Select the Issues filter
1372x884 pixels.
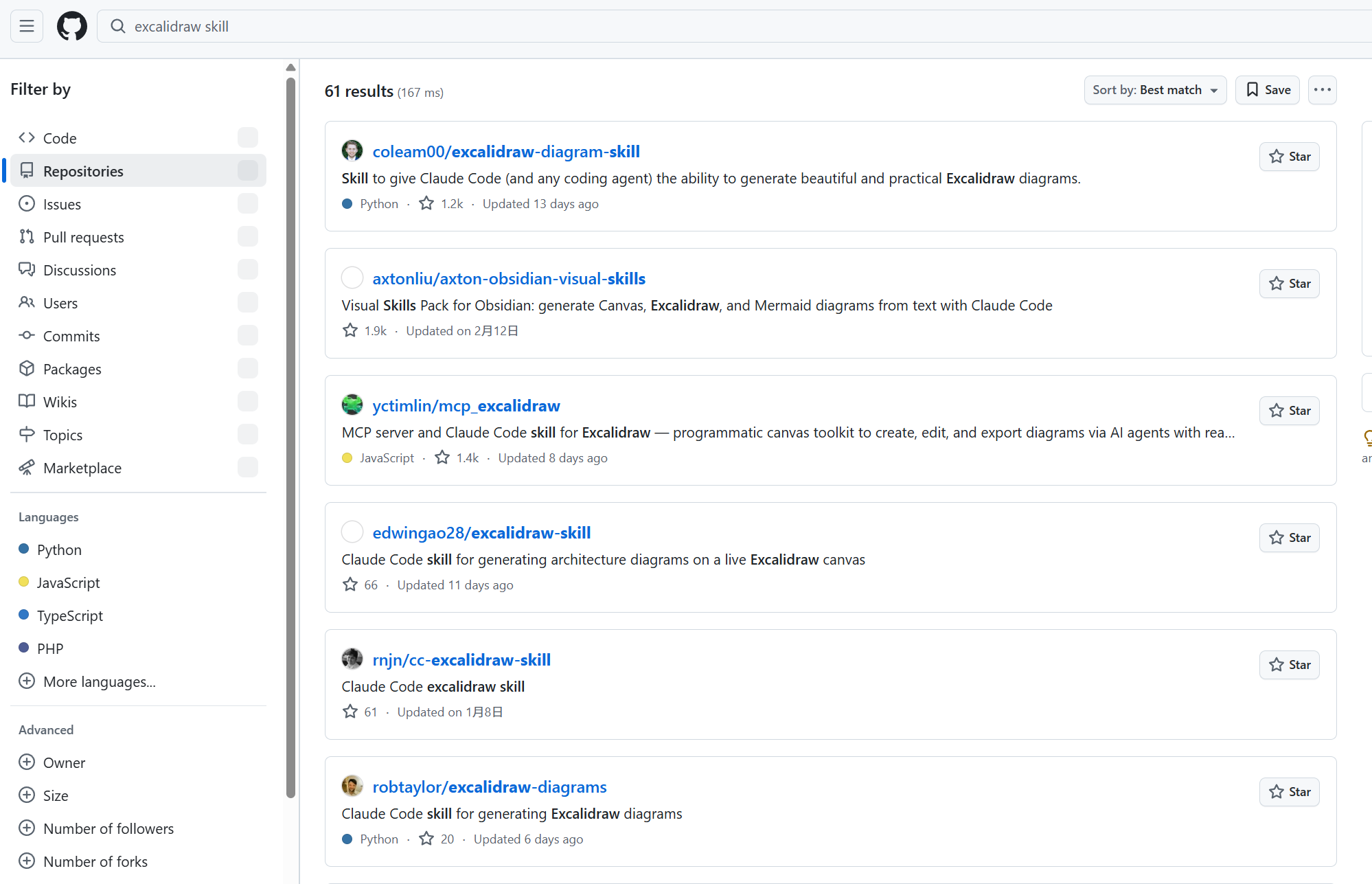[62, 204]
